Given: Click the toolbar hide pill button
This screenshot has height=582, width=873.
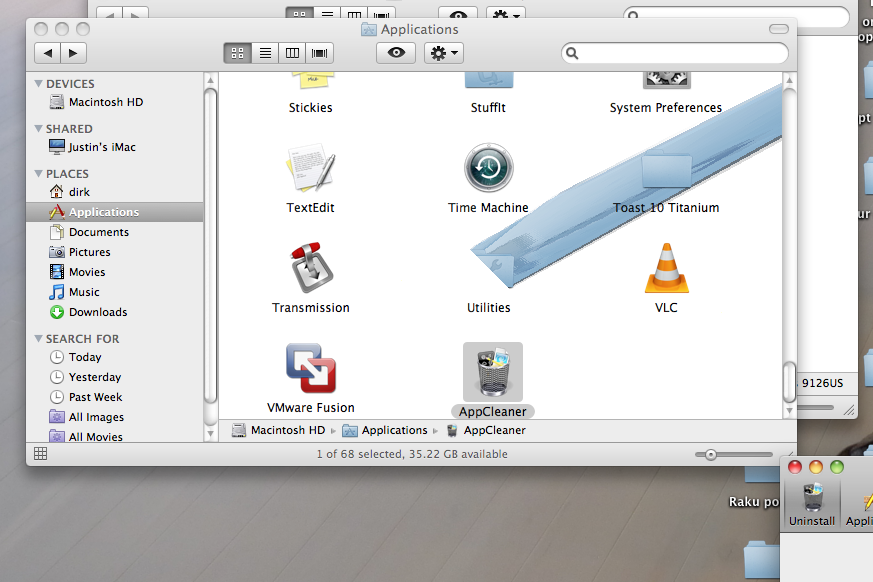Looking at the screenshot, I should tap(778, 29).
